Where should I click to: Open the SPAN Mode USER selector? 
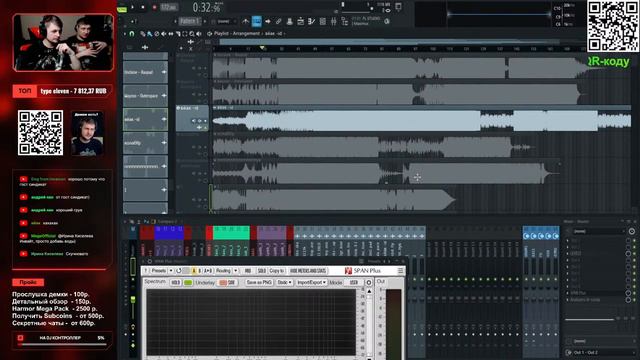[x=353, y=282]
